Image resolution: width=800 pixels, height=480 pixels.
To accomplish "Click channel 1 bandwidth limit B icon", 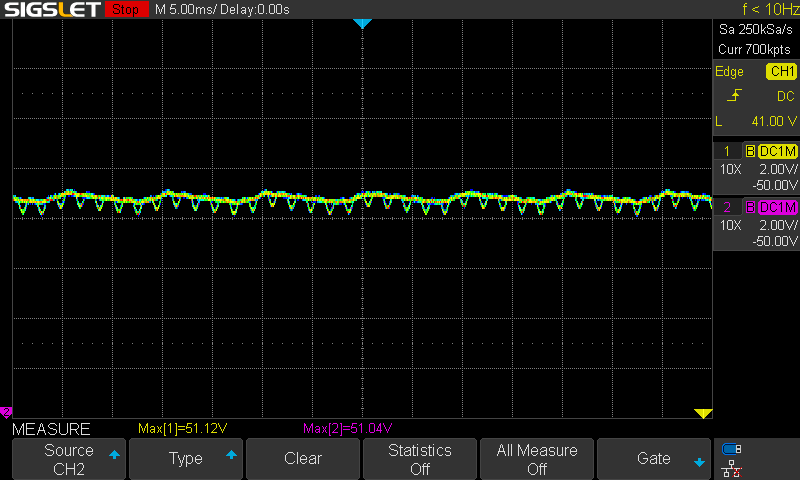I will pos(750,151).
